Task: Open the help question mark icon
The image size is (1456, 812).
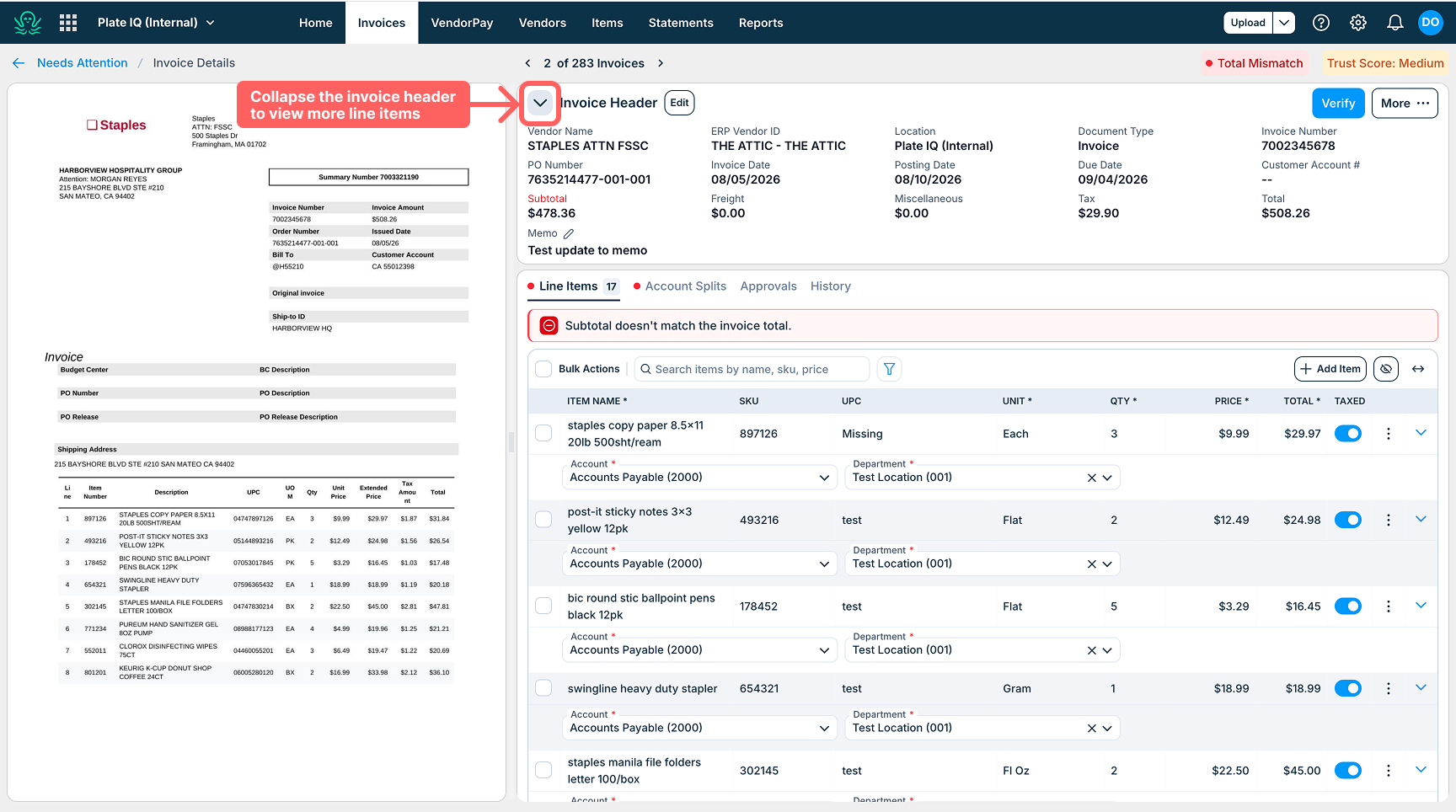Action: tap(1321, 23)
